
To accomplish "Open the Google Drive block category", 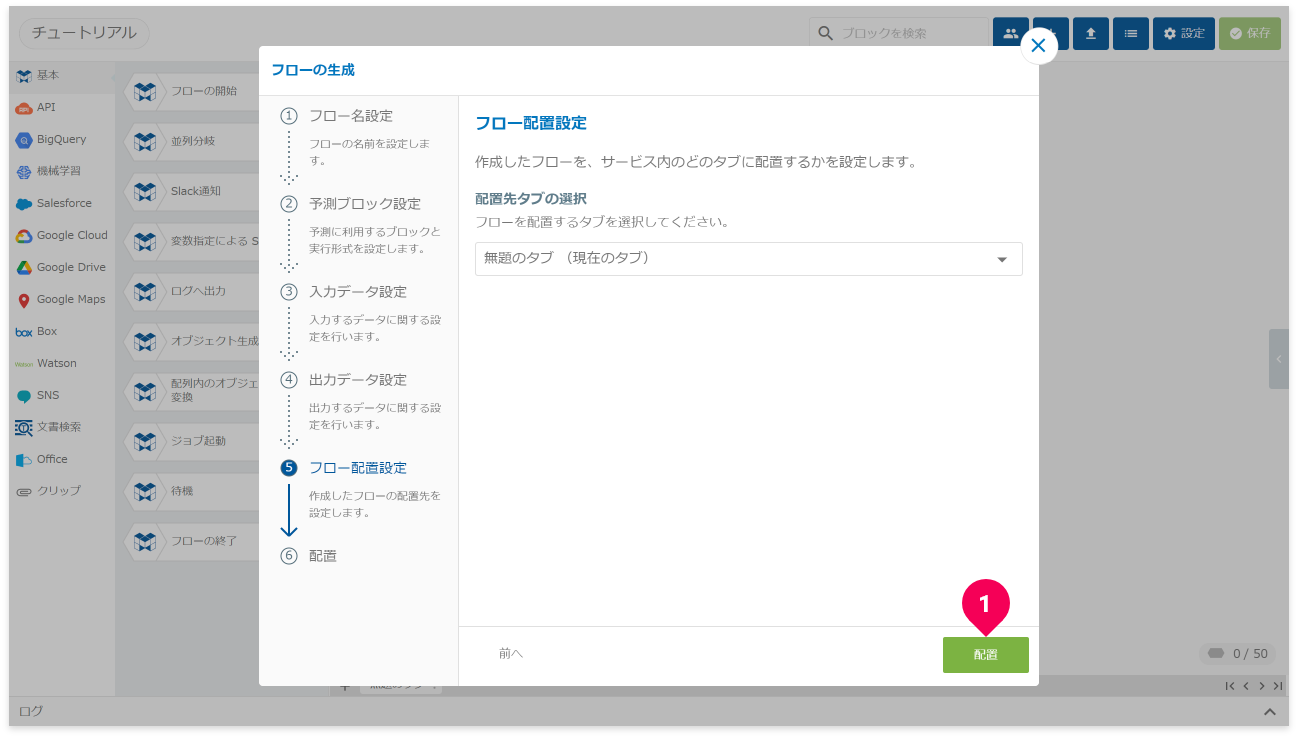I will (x=62, y=267).
